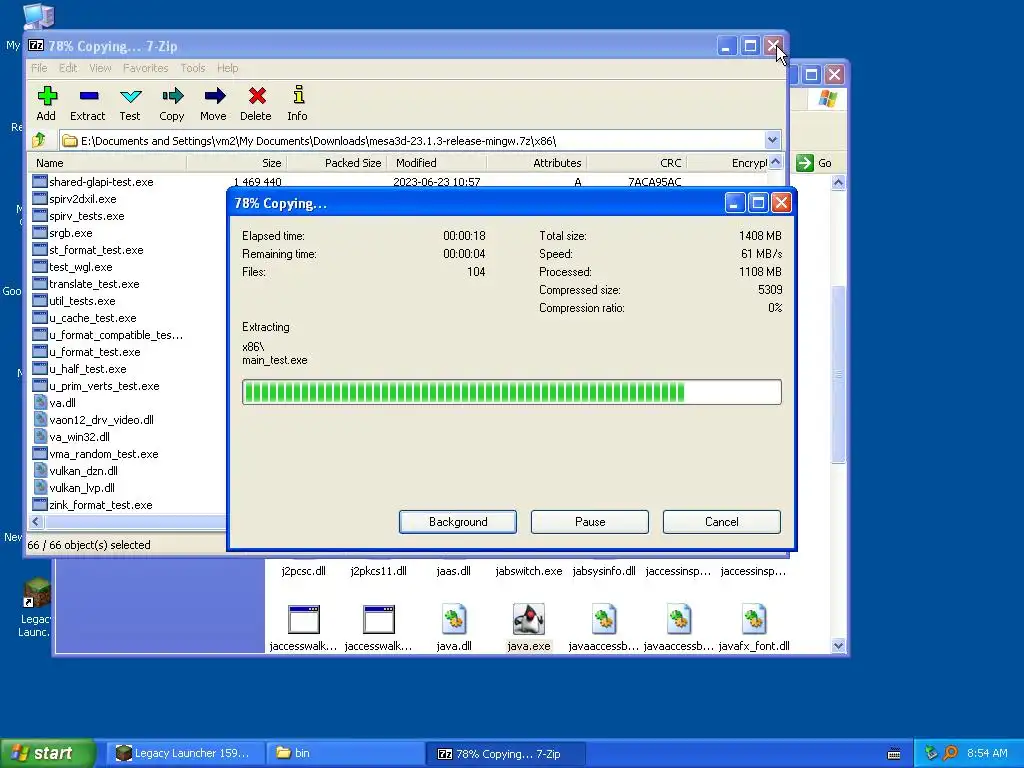This screenshot has height=768, width=1024.
Task: Pause the copying operation
Action: 590,522
